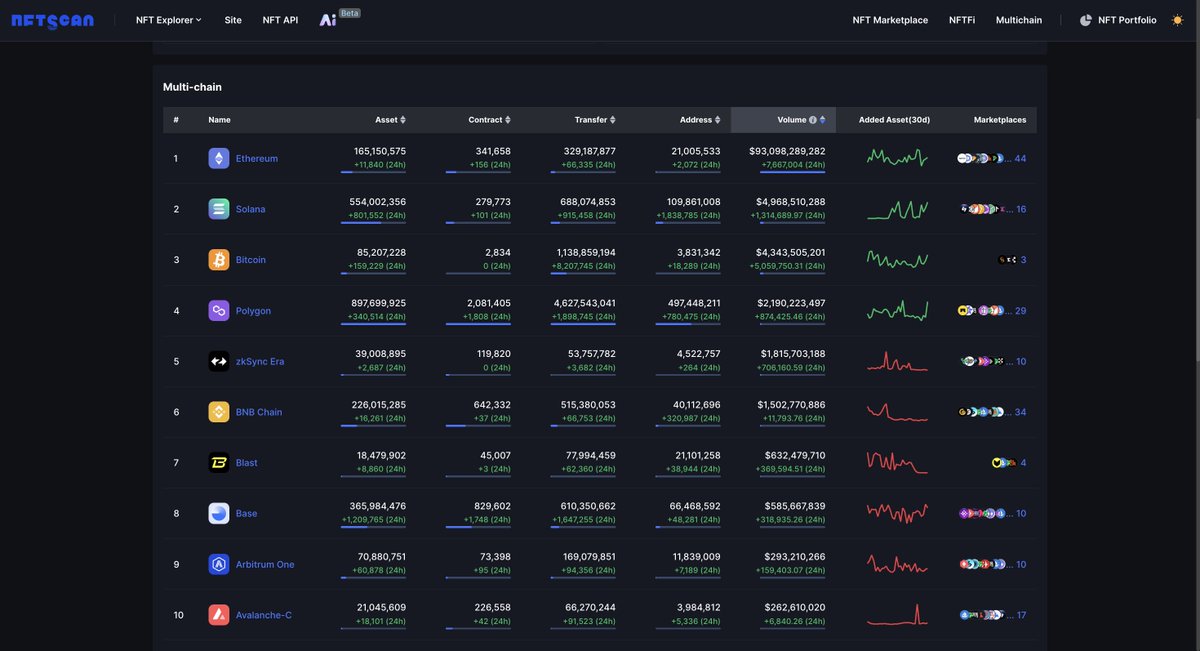Select the Polygon chain logo icon
Viewport: 1200px width, 651px height.
[219, 311]
